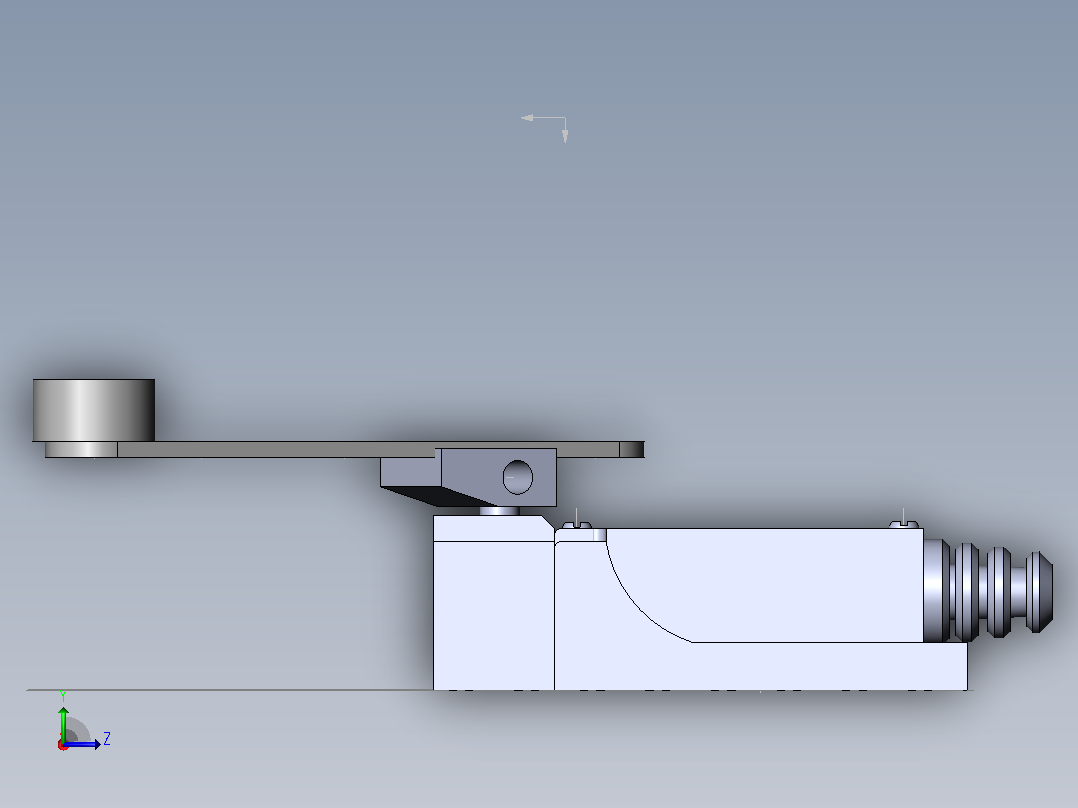This screenshot has height=808, width=1078.
Task: Select the large roller cylinder on the lever
Action: coord(94,411)
